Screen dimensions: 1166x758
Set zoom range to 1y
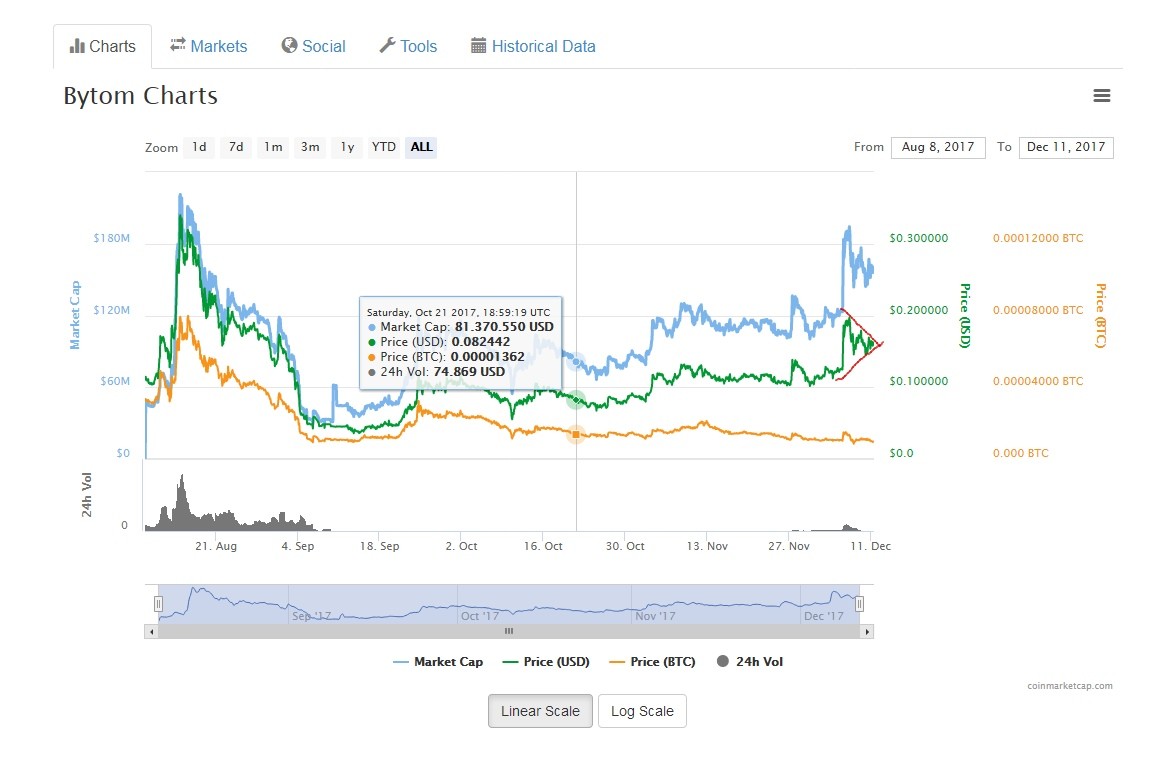point(347,147)
